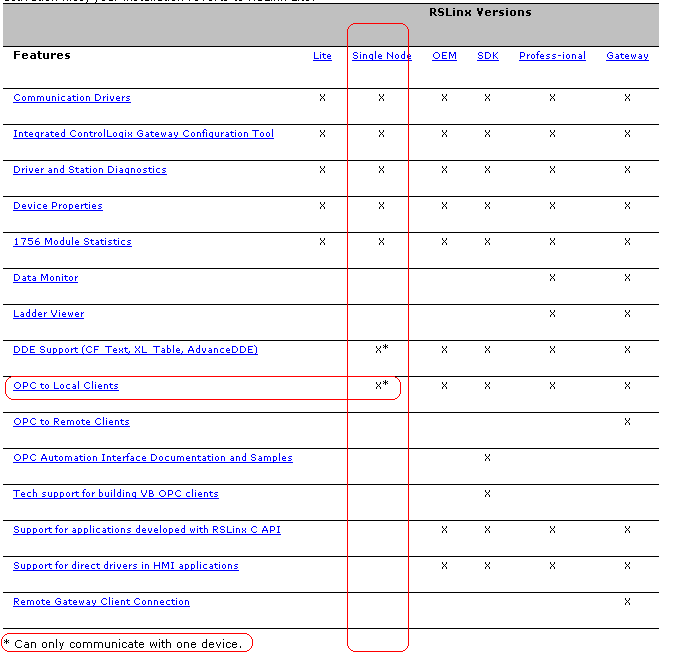Viewport: 679px width, 655px height.
Task: Click the SDK X in OPC to Local Clients row
Action: pos(487,386)
